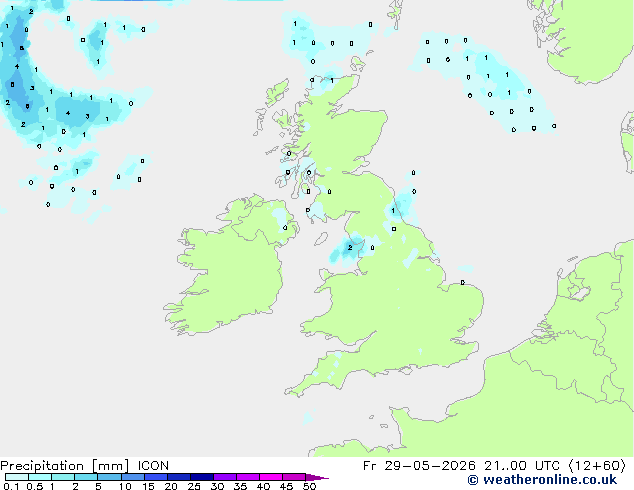Screen dimensions: 634x490
Task: Click the '30' legend scale label
Action: [x=217, y=486]
